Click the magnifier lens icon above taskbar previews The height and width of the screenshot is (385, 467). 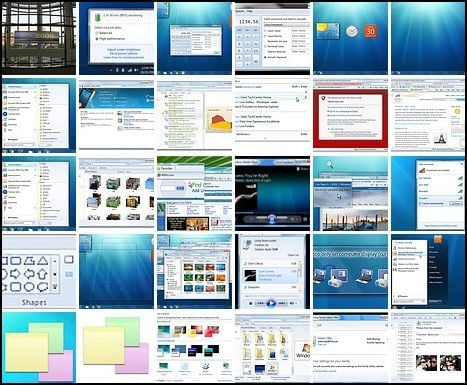coord(330,164)
